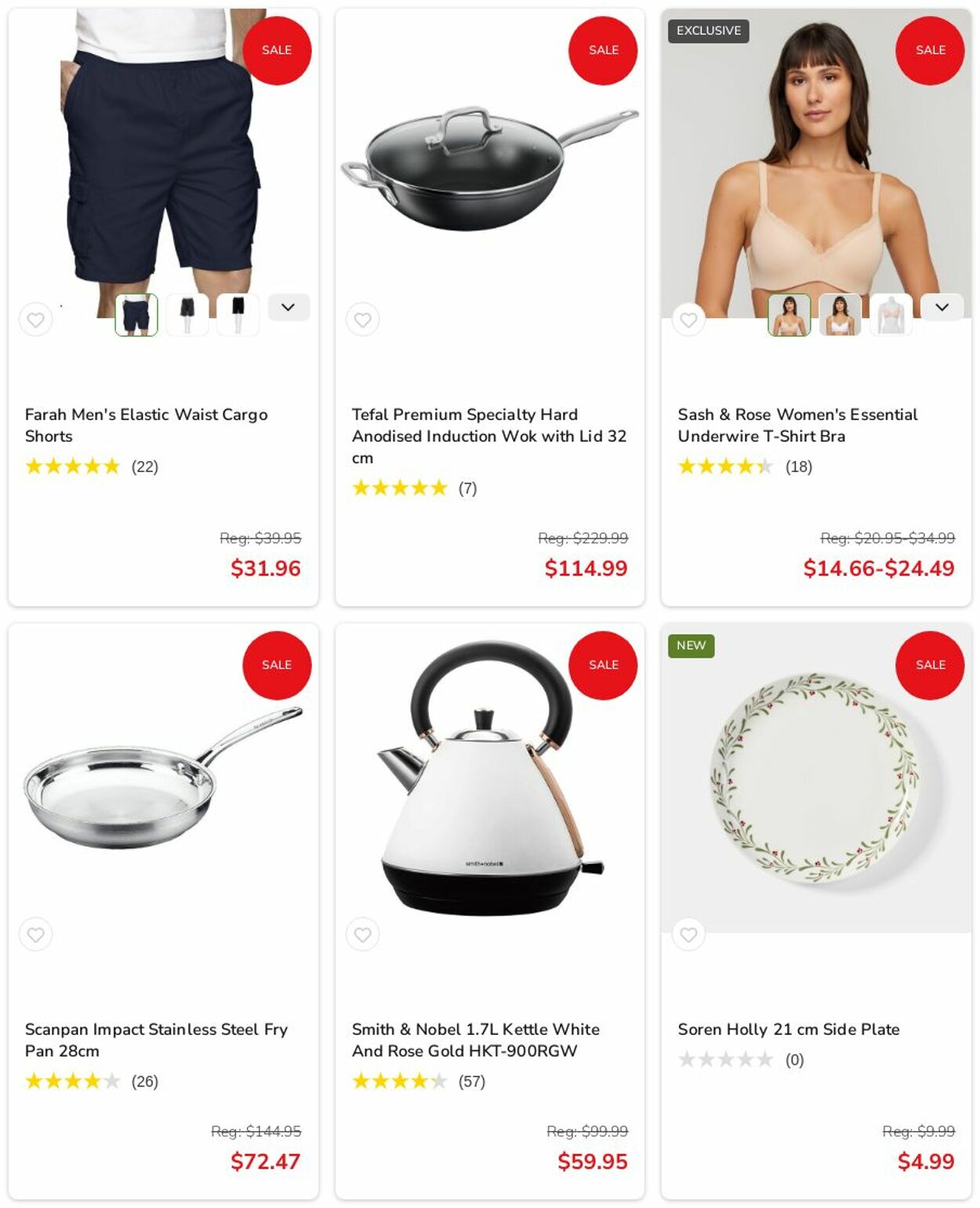Click the NEW badge on Side Plate
Viewport: 980px width, 1208px height.
(x=691, y=646)
